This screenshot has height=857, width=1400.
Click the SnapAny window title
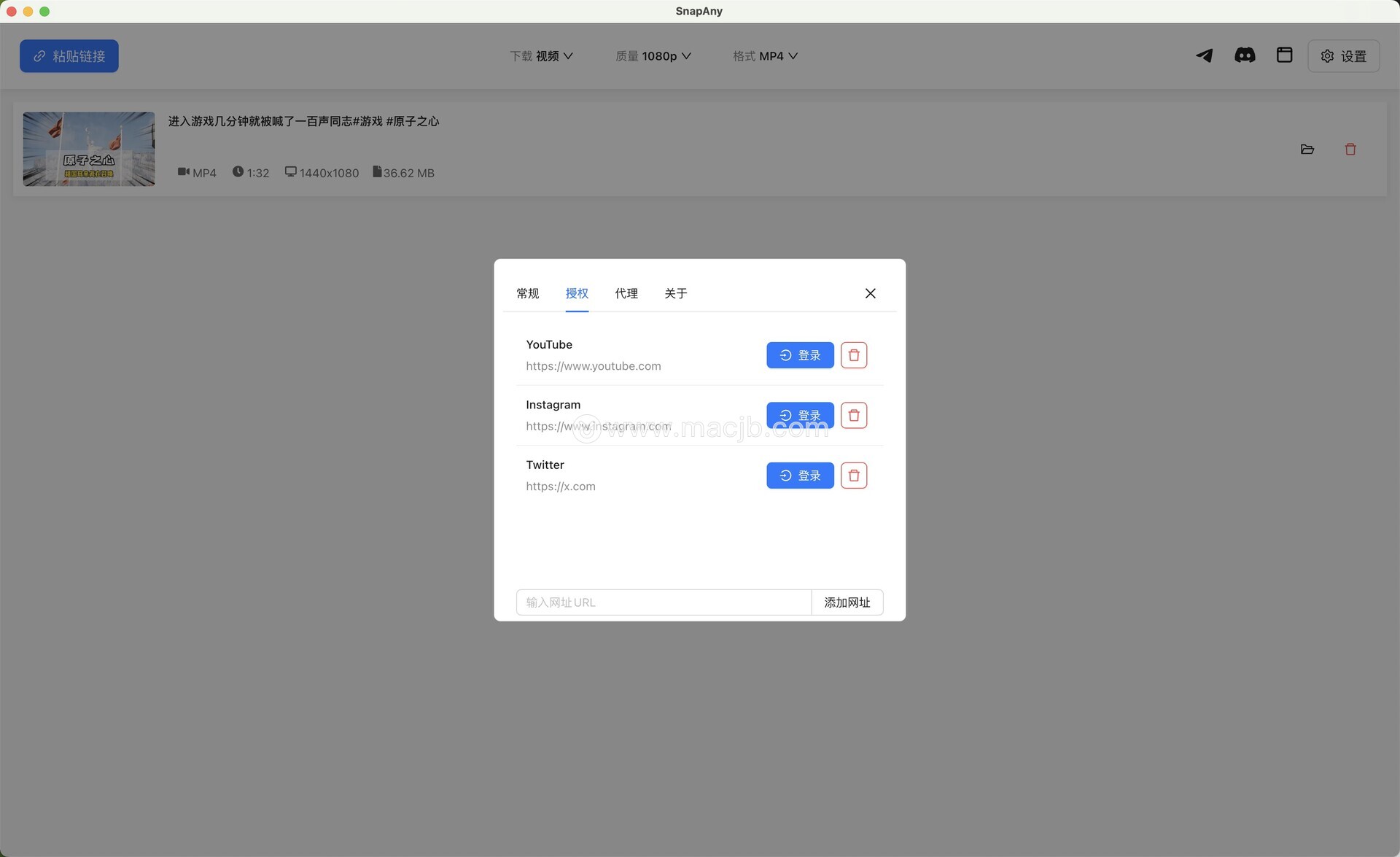click(699, 11)
